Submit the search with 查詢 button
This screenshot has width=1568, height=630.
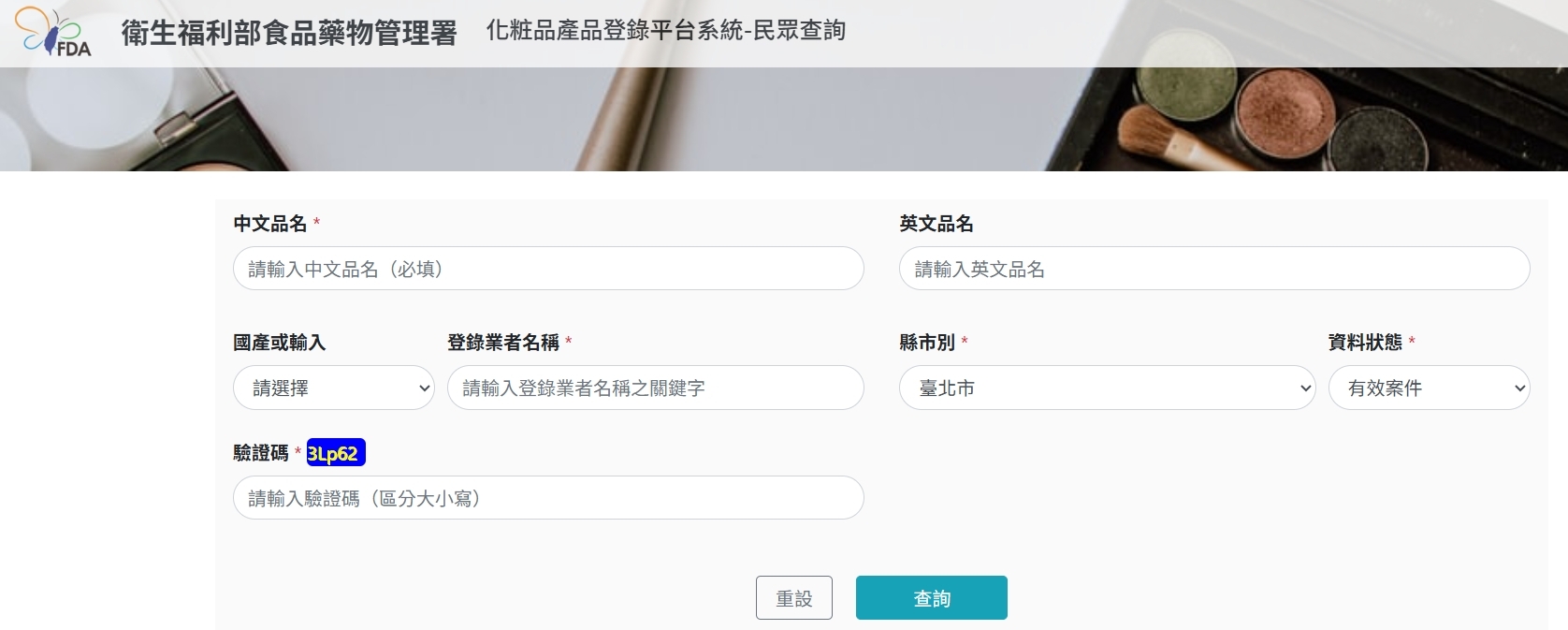(931, 598)
